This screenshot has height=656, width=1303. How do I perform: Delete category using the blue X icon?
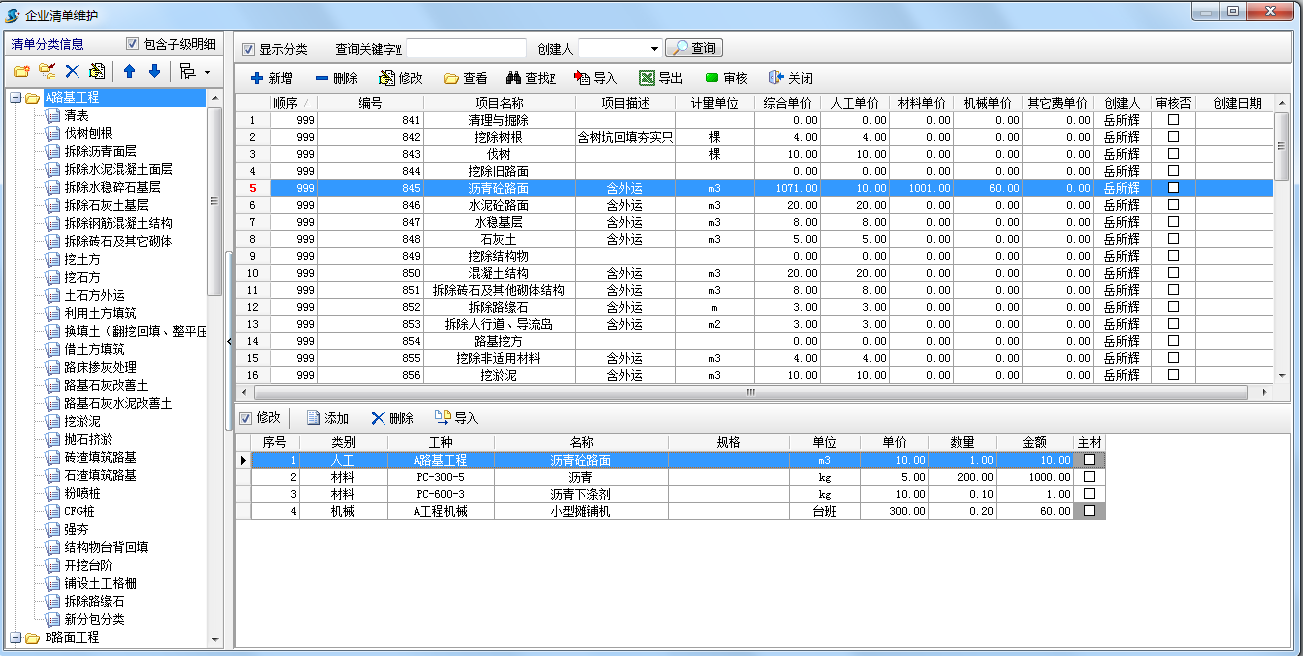point(71,69)
